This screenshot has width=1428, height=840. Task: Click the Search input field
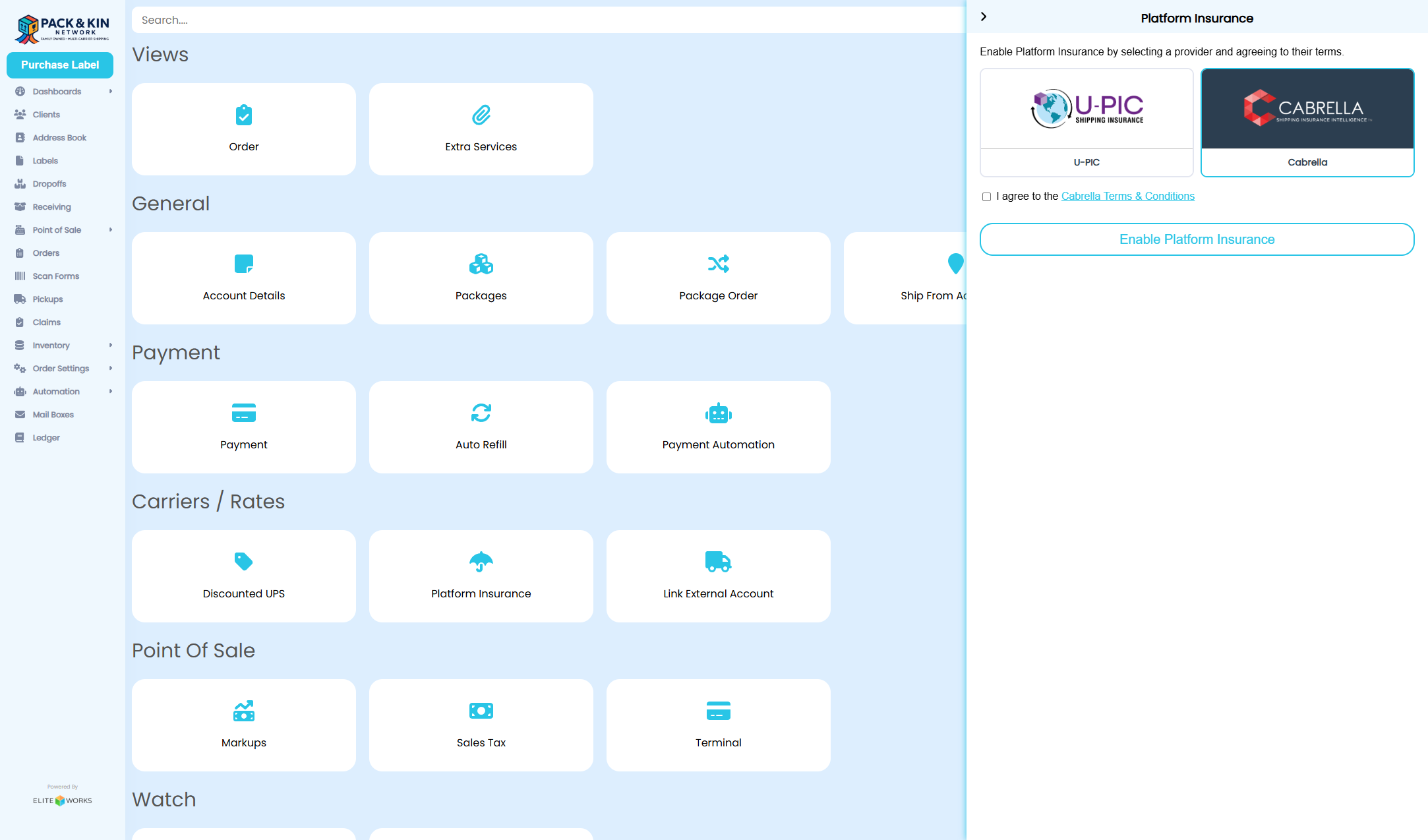[x=549, y=20]
